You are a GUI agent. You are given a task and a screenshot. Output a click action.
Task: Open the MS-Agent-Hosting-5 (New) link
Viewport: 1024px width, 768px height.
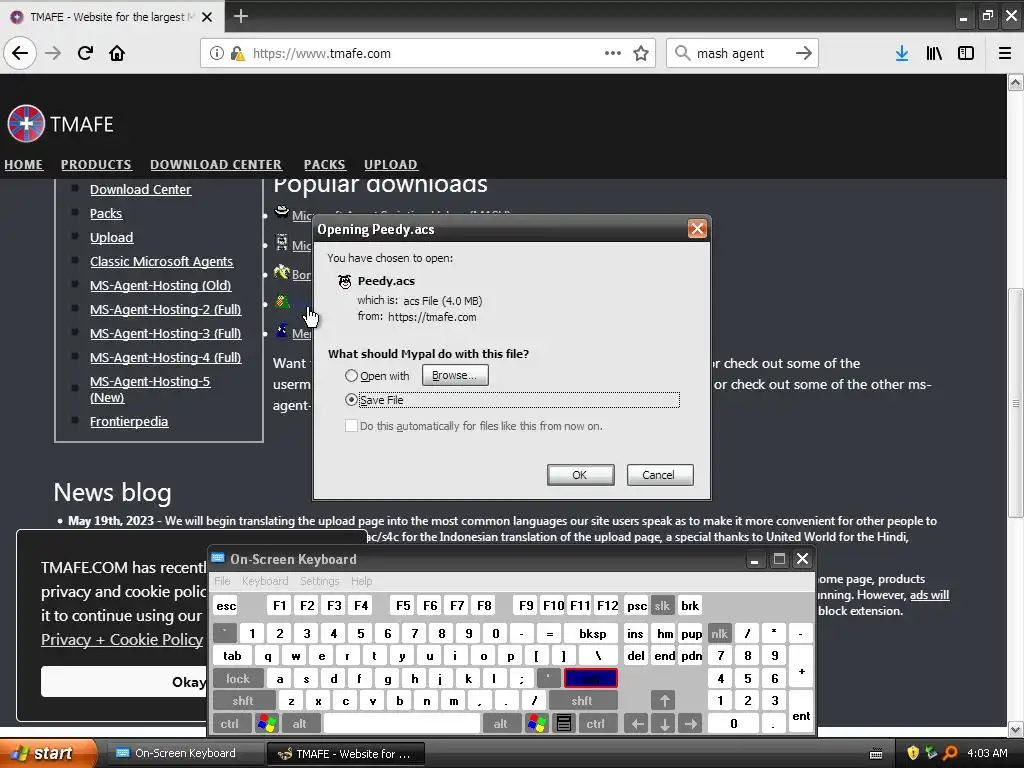click(150, 389)
